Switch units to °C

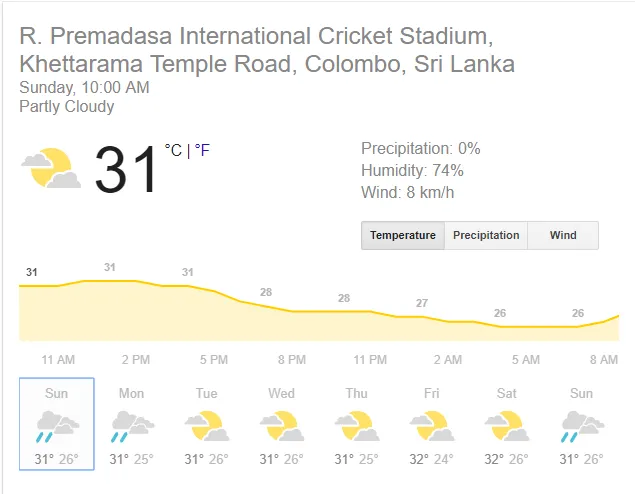(173, 150)
